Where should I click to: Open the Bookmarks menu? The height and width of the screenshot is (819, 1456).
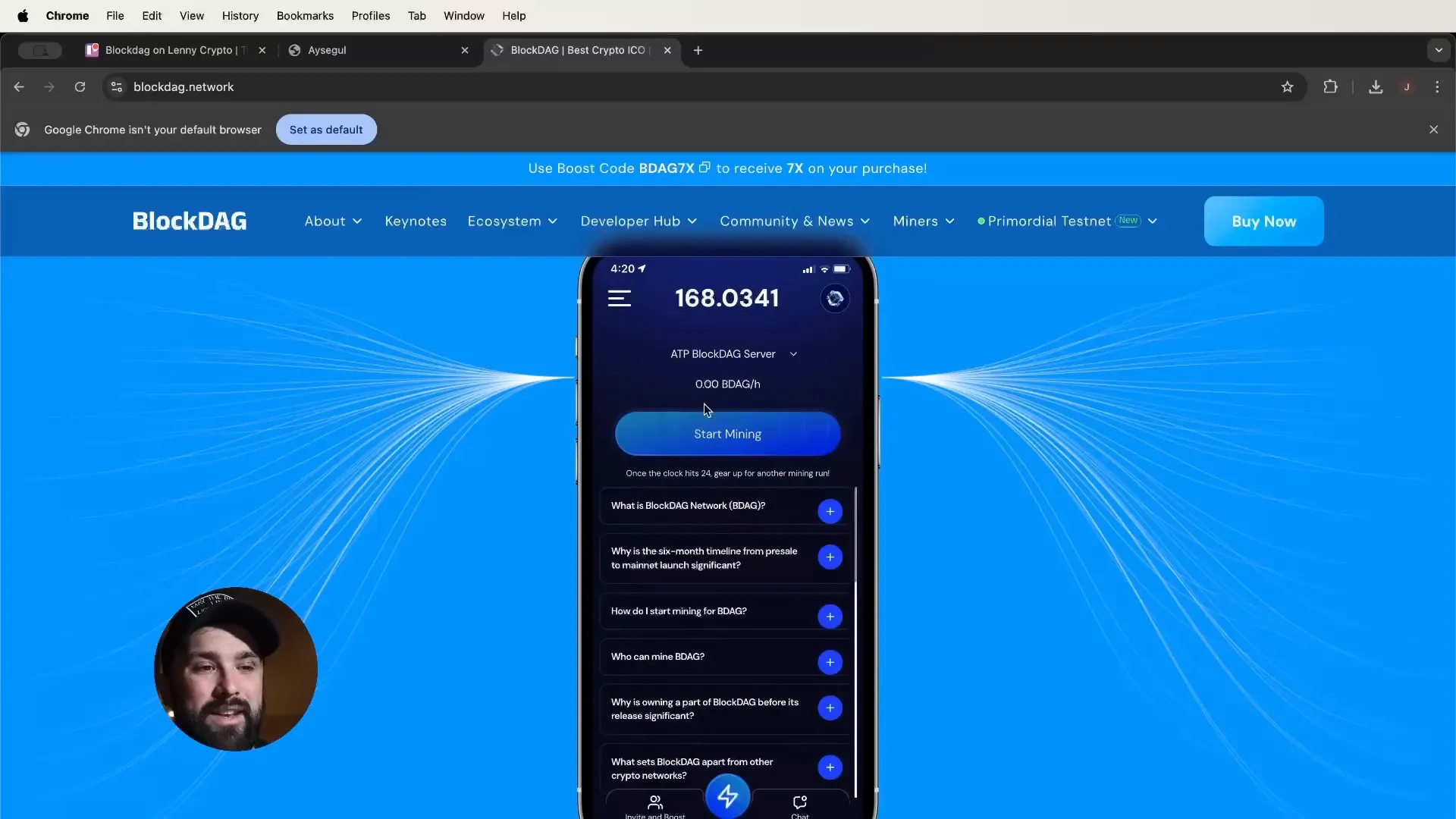305,15
